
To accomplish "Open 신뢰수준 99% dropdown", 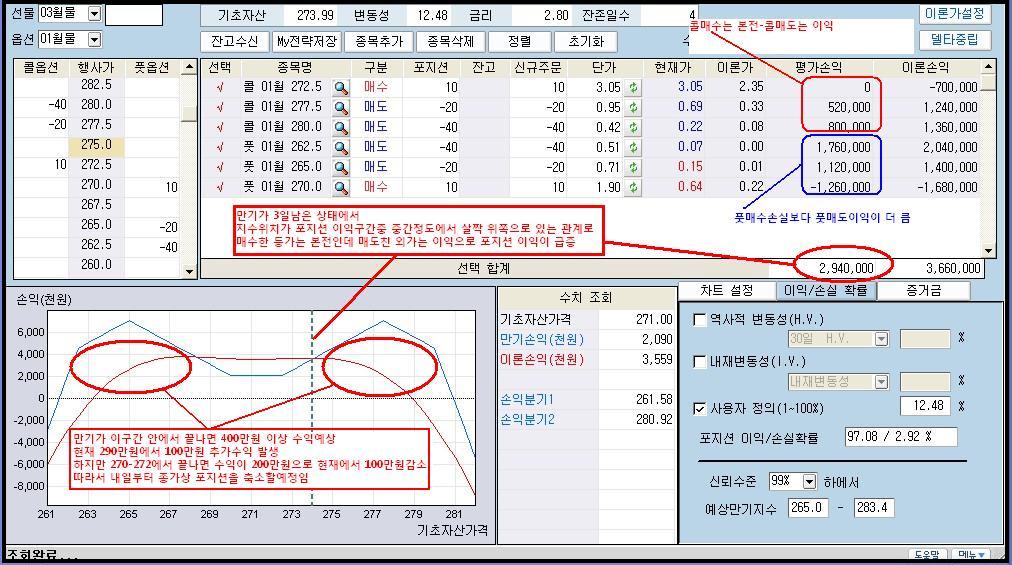I will (x=809, y=481).
